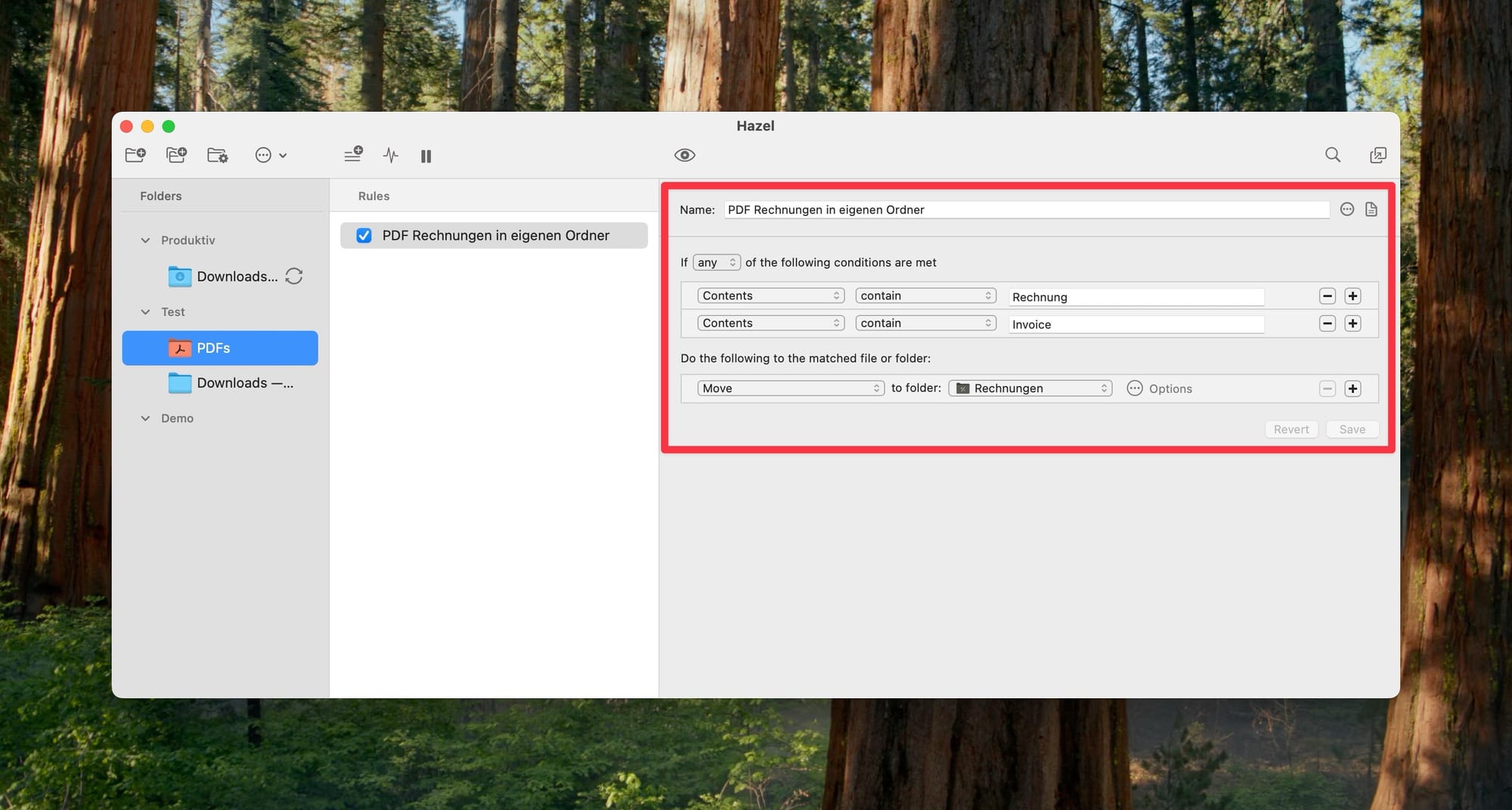Click the document notes icon beside name
1512x810 pixels.
pyautogui.click(x=1371, y=209)
